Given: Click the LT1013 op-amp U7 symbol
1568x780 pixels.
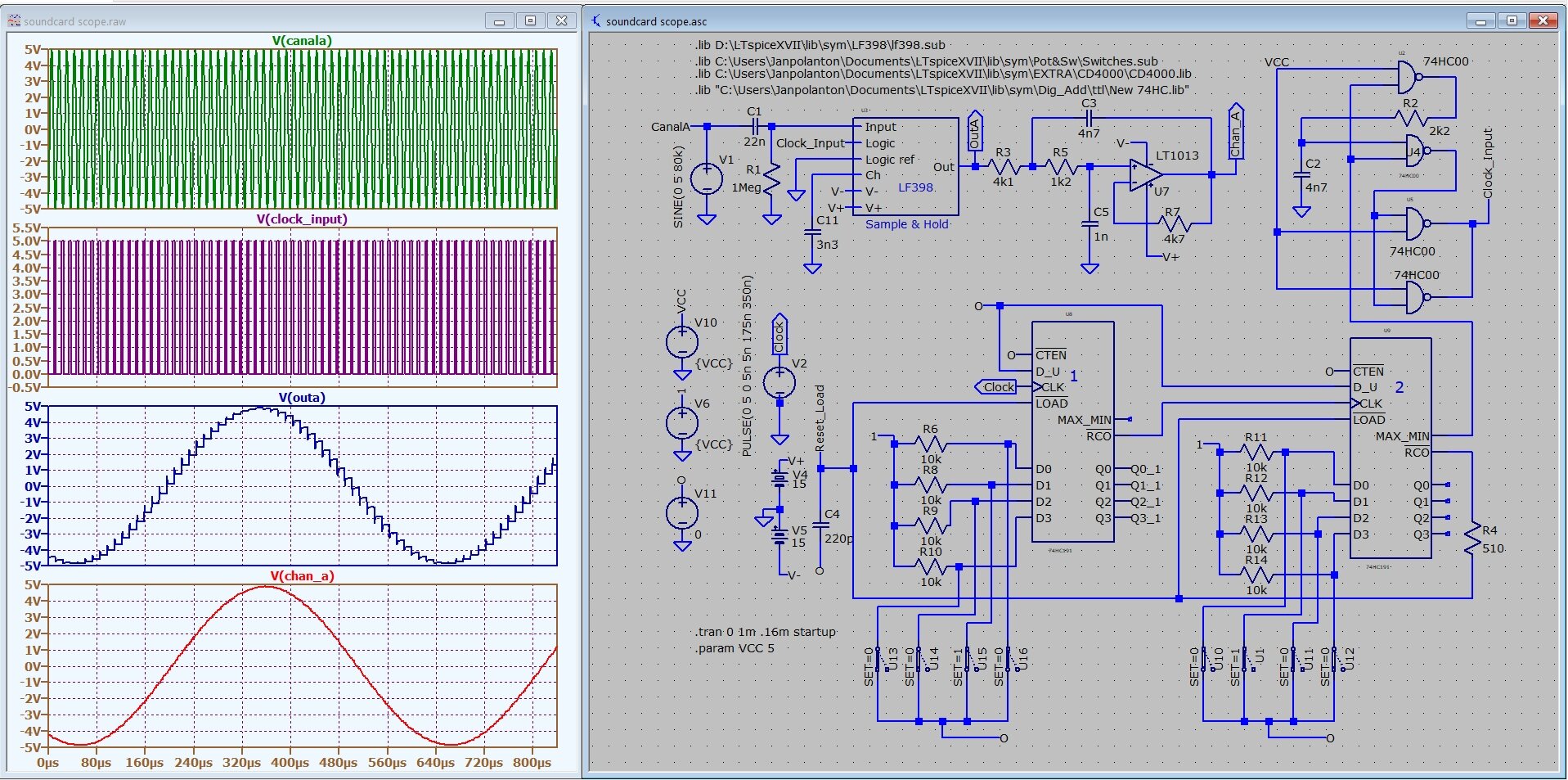Looking at the screenshot, I should pos(1146,174).
